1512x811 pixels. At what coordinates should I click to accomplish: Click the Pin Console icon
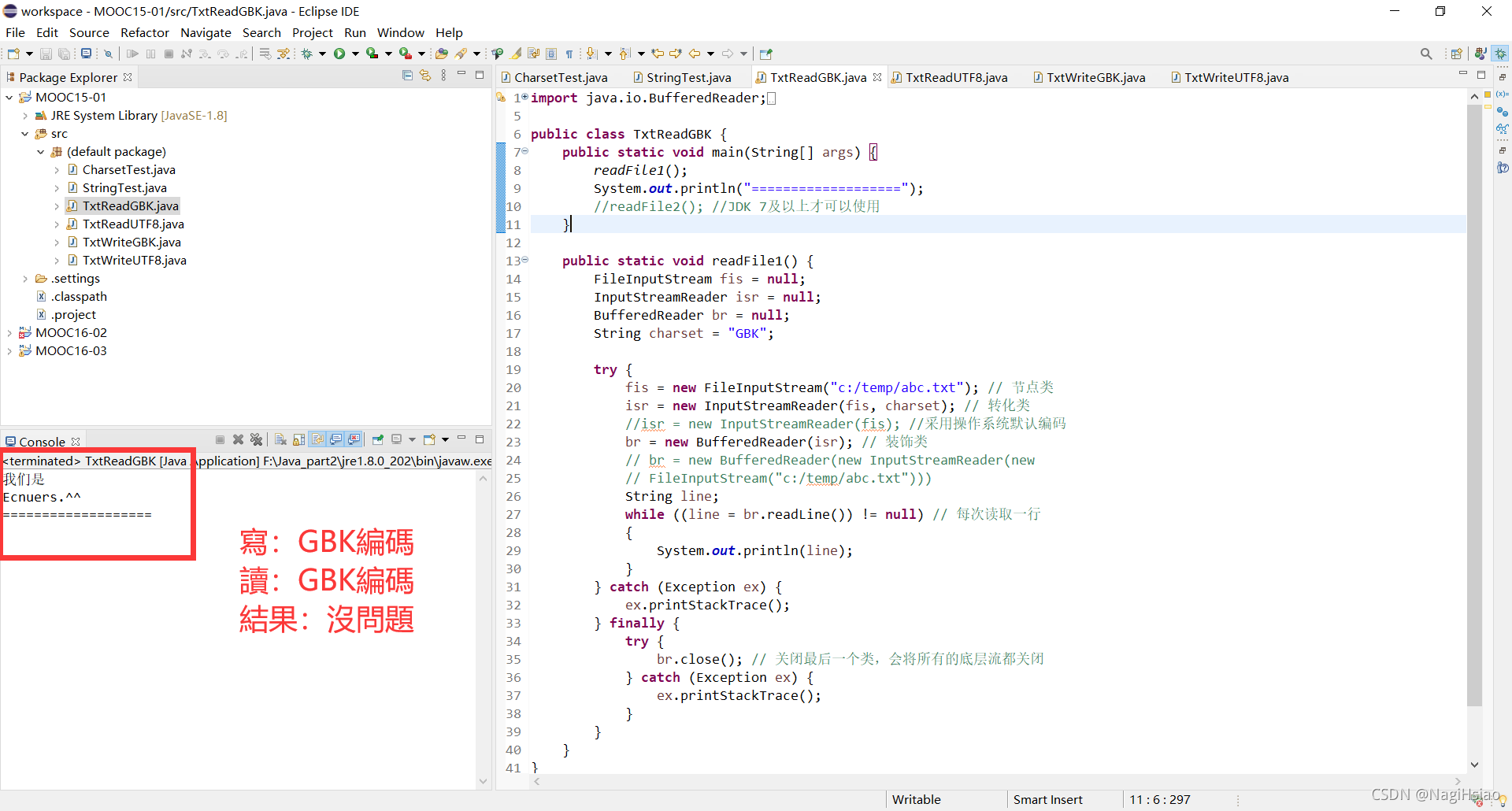click(377, 439)
